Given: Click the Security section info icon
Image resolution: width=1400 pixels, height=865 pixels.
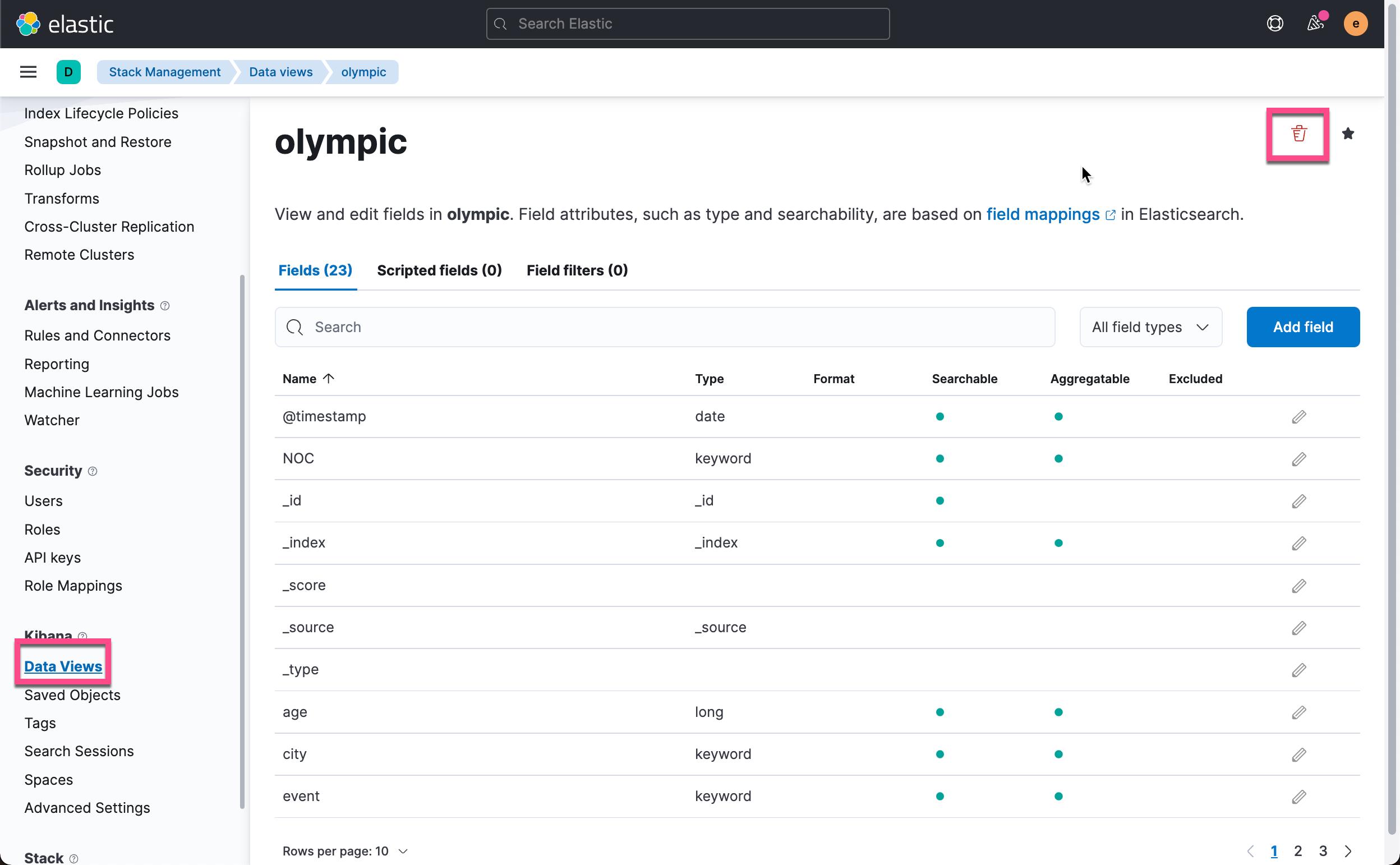Looking at the screenshot, I should pyautogui.click(x=93, y=471).
